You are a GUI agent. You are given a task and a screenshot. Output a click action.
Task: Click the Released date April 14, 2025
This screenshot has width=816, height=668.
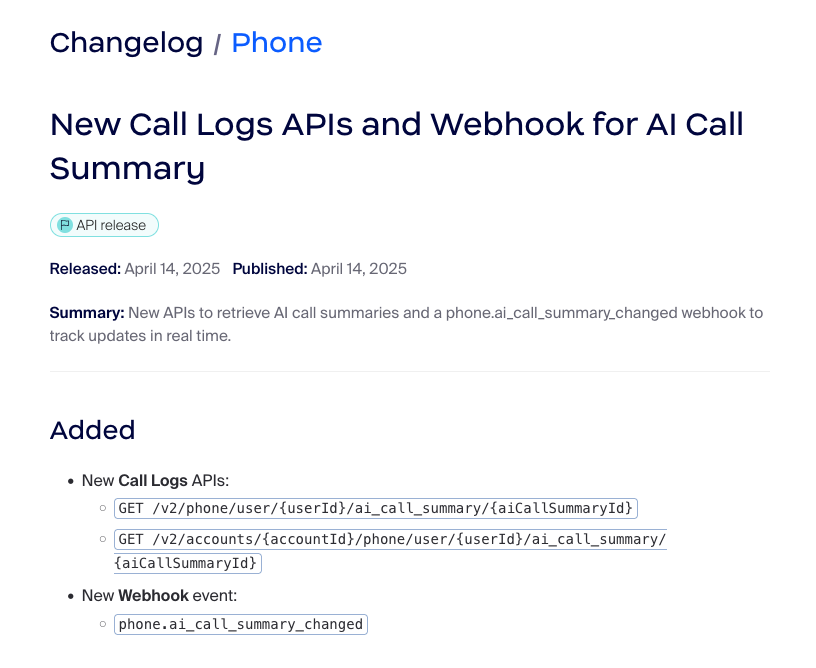coord(172,268)
